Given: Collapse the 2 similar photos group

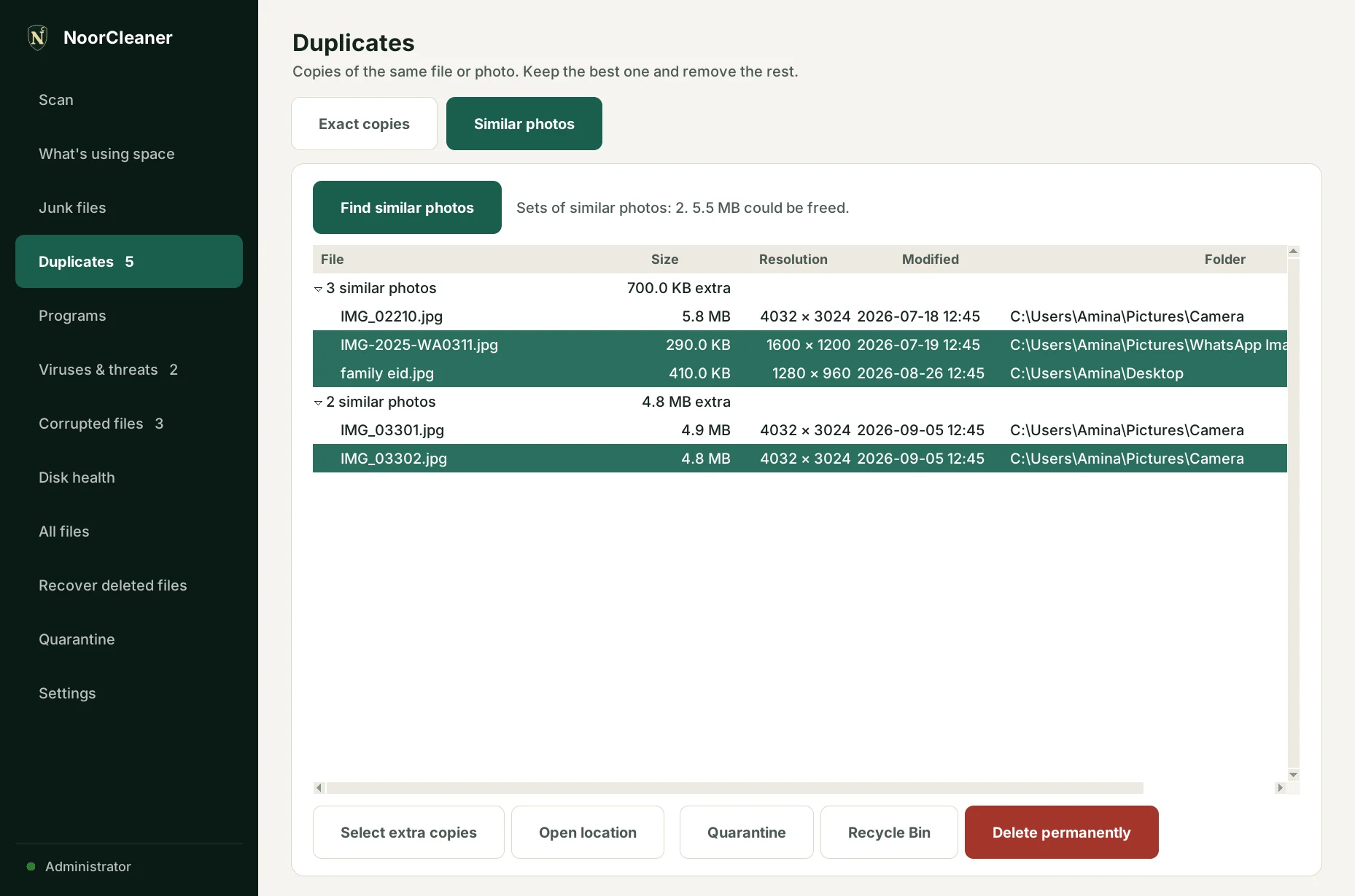Looking at the screenshot, I should pos(319,402).
